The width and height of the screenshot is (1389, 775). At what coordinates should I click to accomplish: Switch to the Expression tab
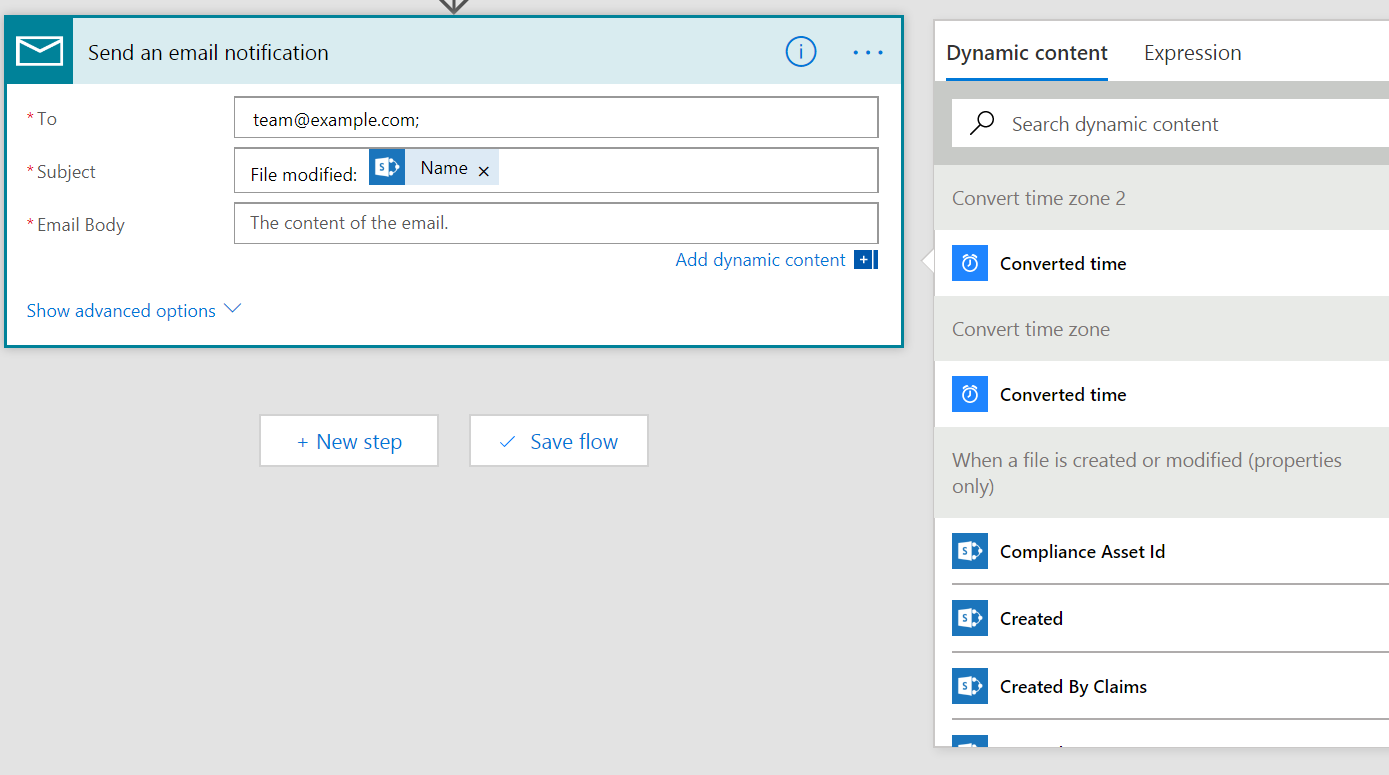point(1192,53)
